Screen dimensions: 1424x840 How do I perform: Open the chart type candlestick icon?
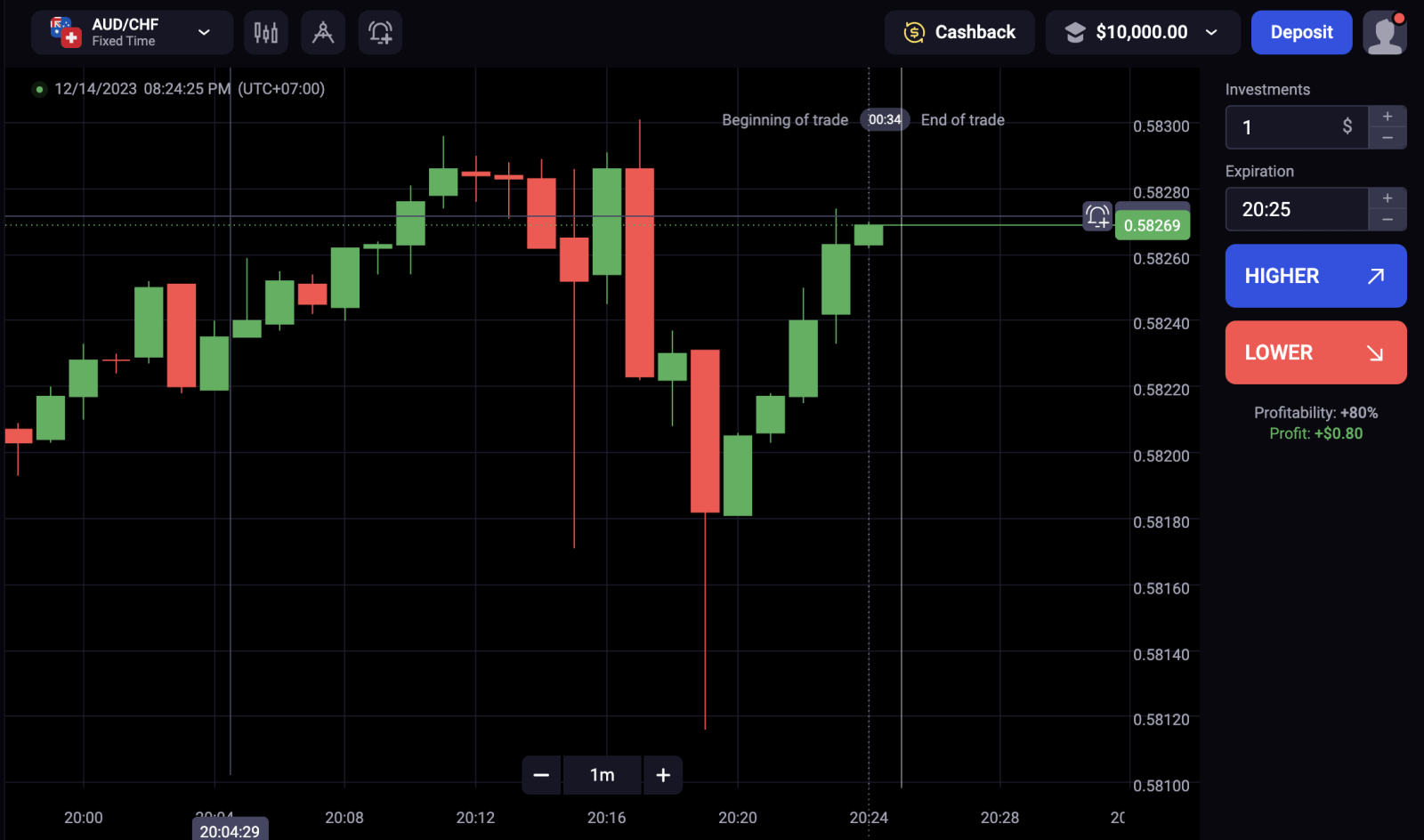[265, 33]
